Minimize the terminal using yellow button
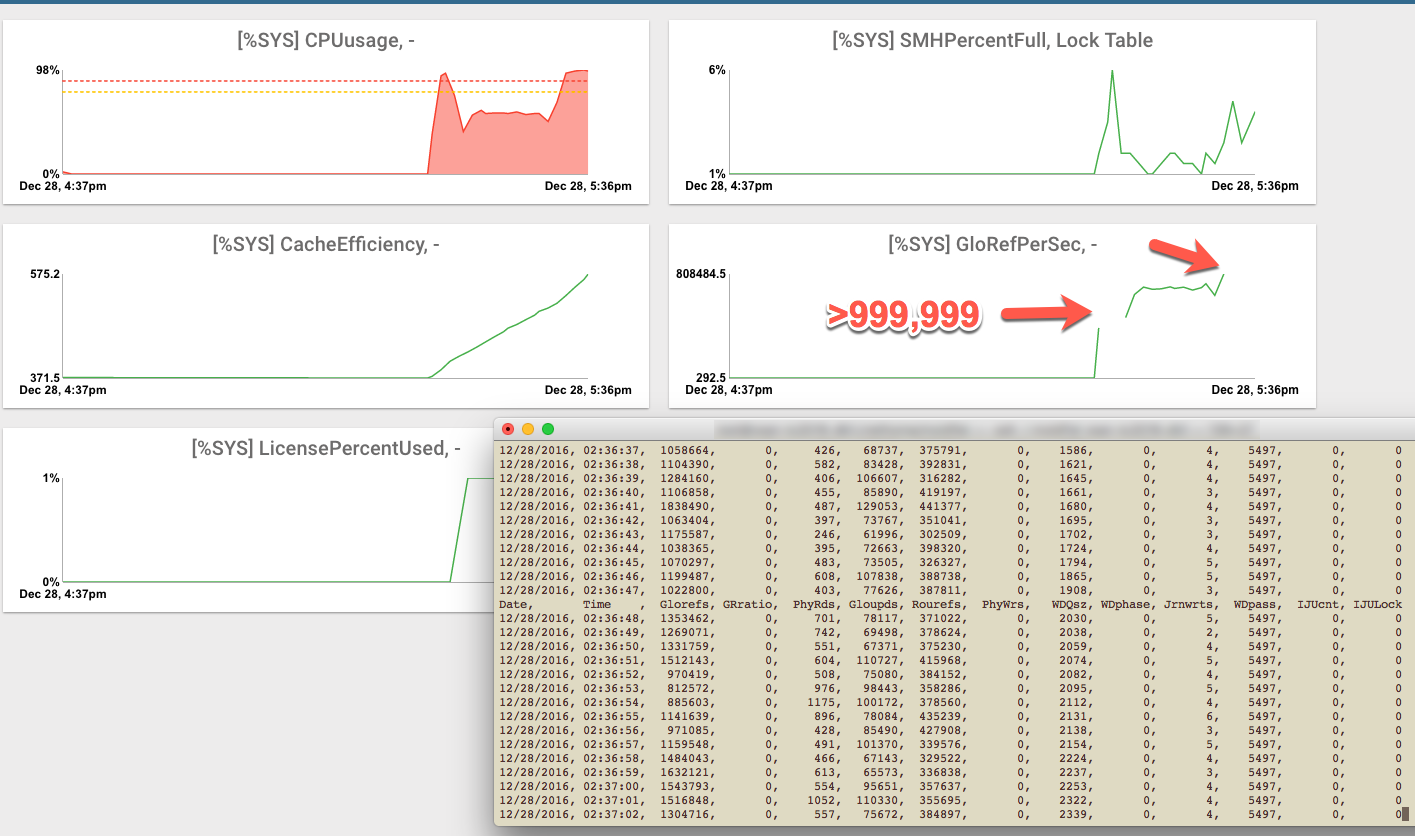 pos(528,429)
